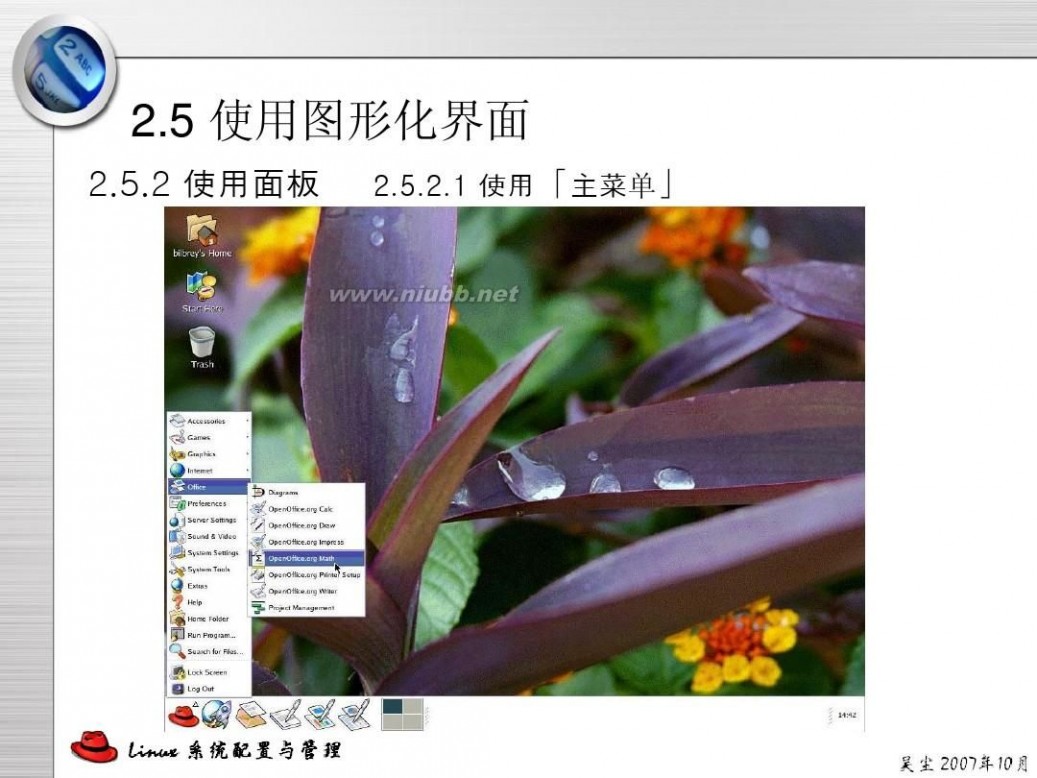Viewport: 1037px width, 778px height.
Task: Launch OpenOffice Calc from the panel
Action: (355, 714)
